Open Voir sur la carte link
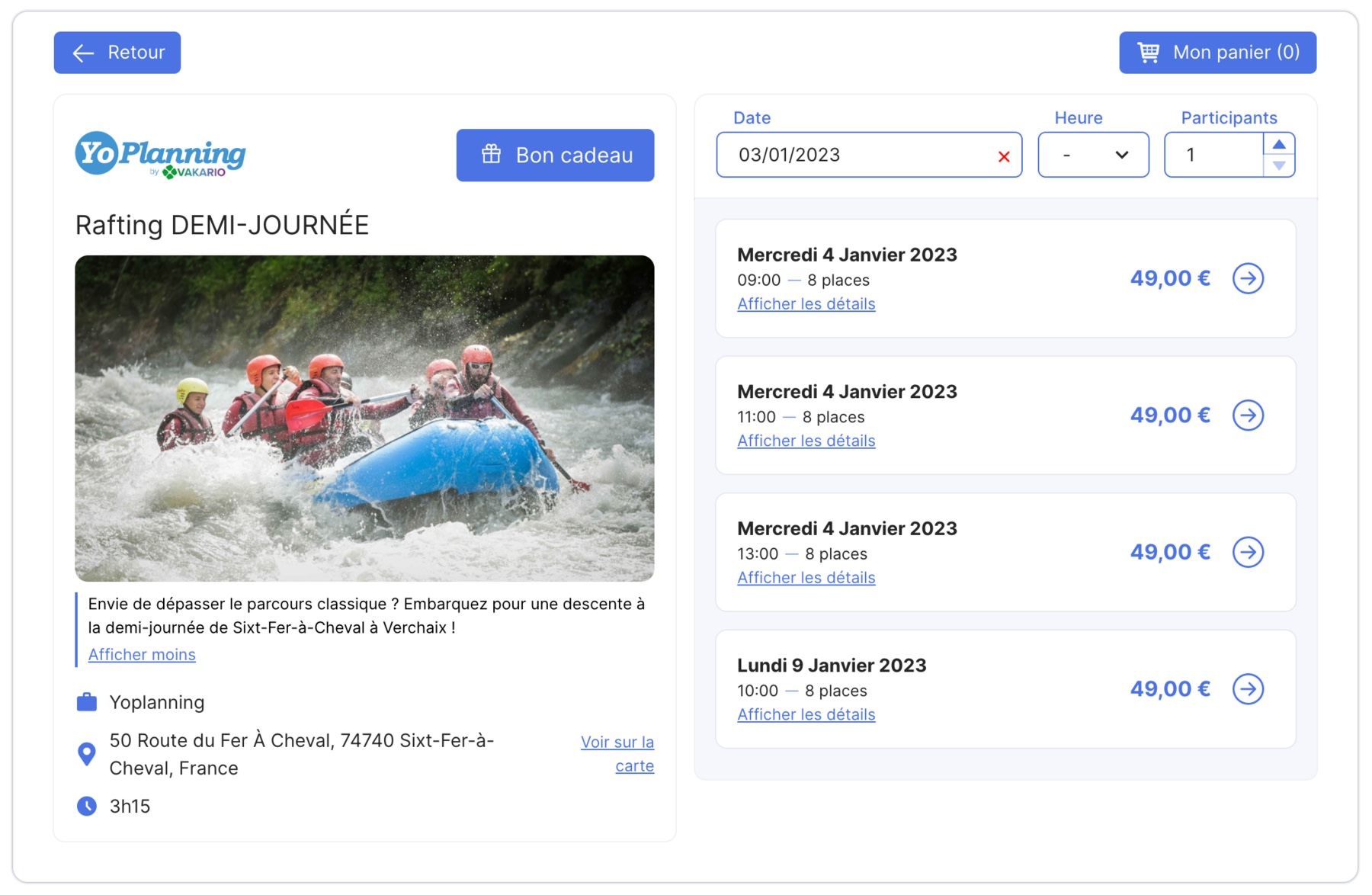 [x=617, y=754]
